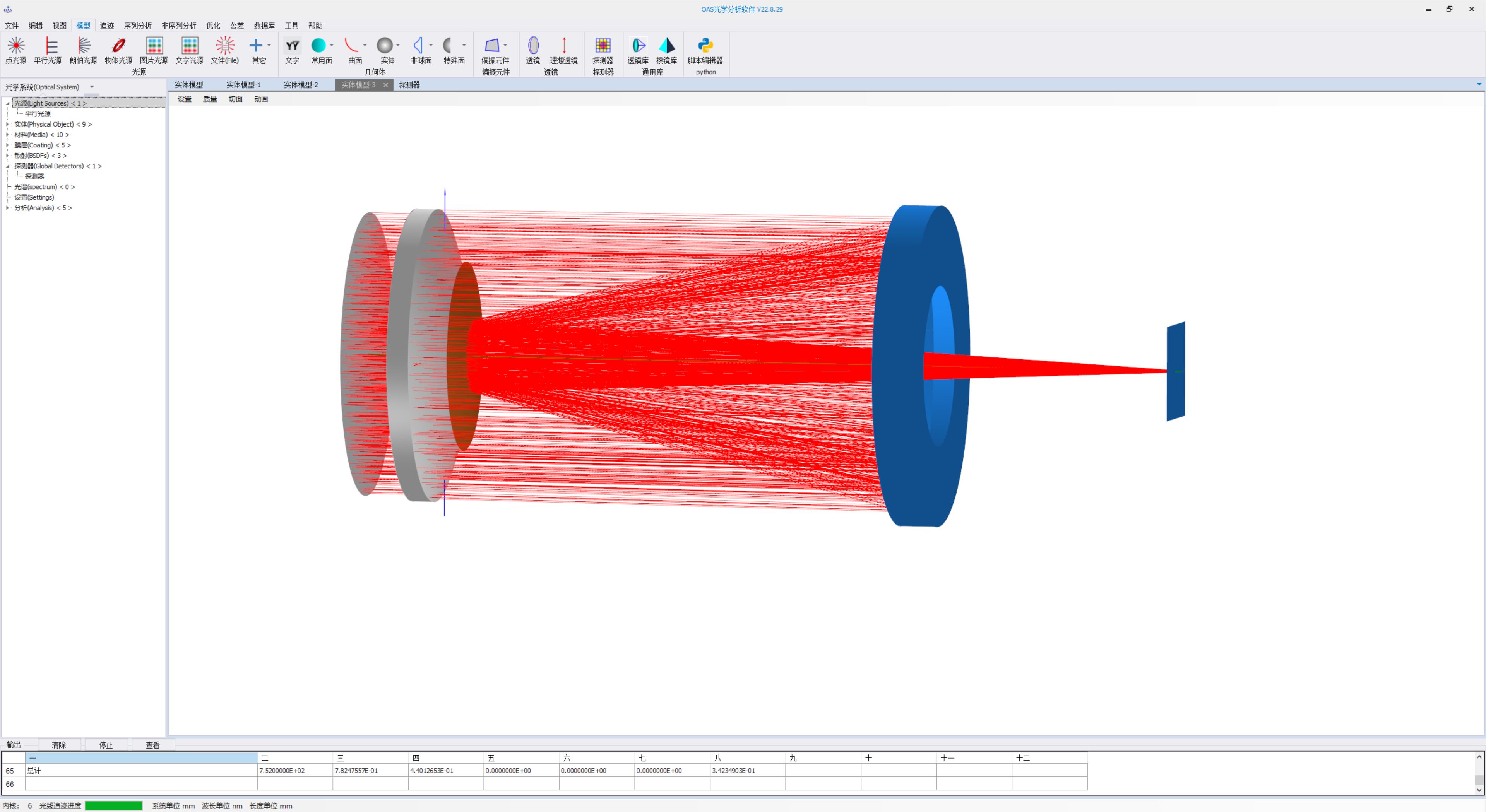Click the green 光线追迹进度 progress bar

[114, 806]
